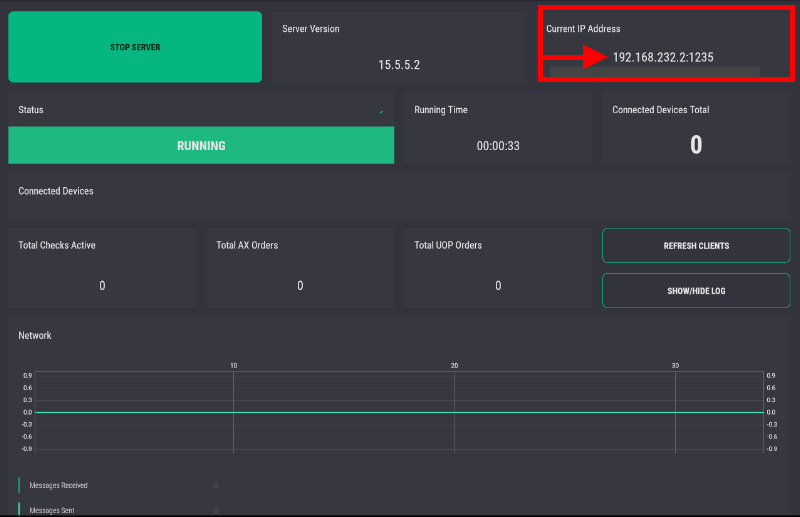Screen dimensions: 800x517
Task: Click the 30 marker on network chart
Action: point(675,366)
